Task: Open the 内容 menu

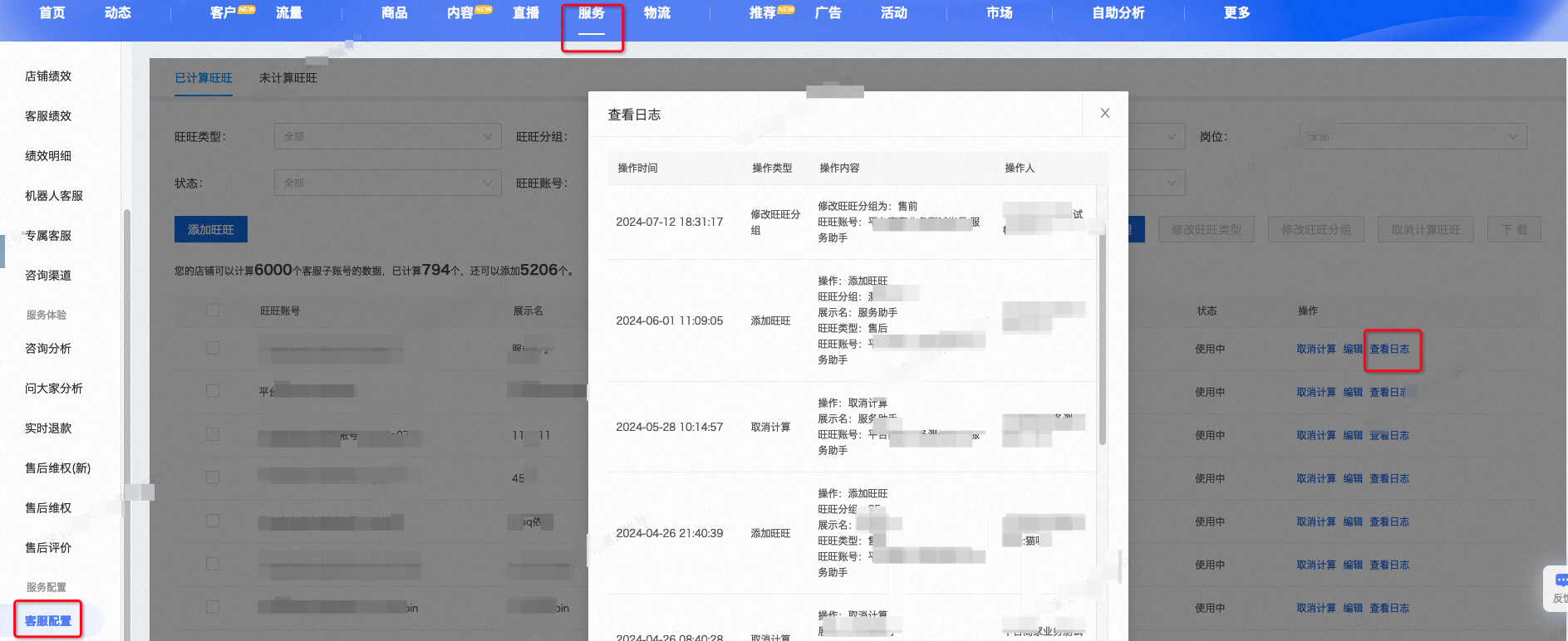Action: click(x=460, y=12)
